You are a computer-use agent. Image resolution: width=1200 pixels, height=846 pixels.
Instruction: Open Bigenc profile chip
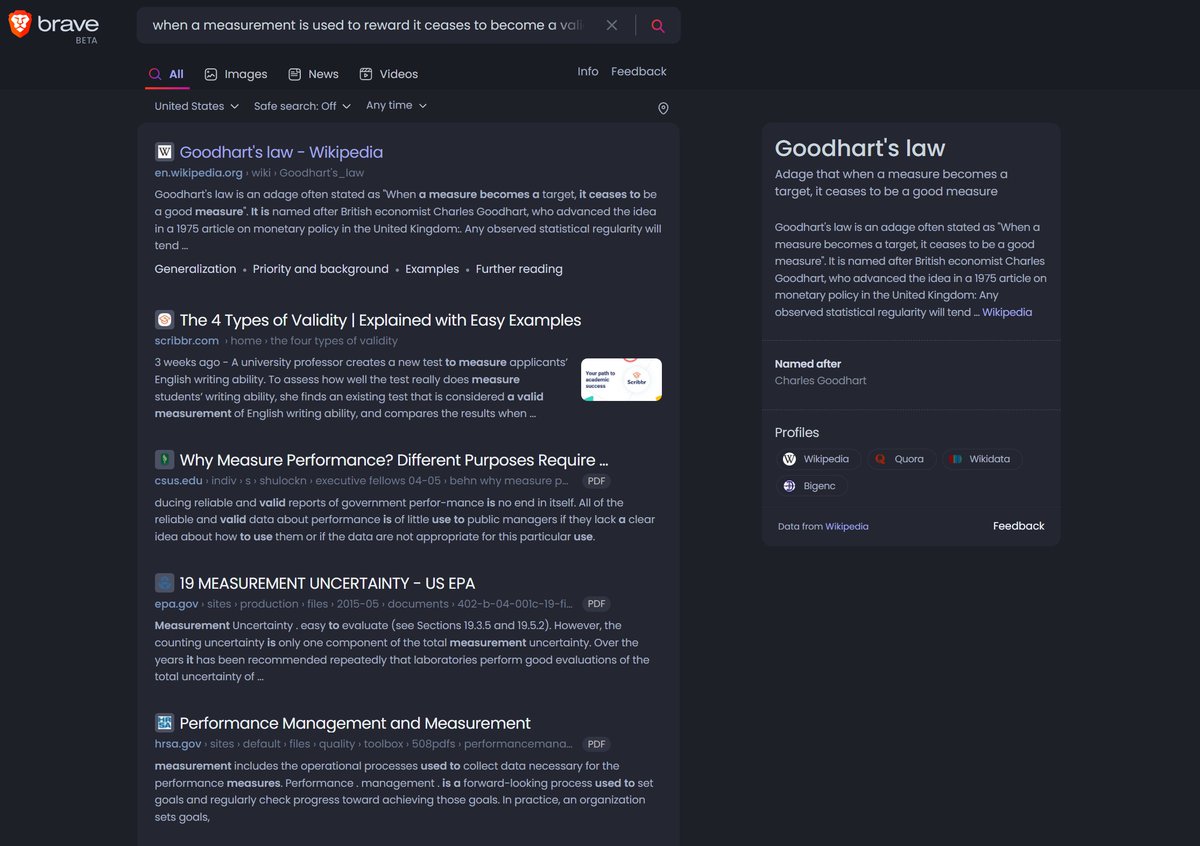coord(813,486)
